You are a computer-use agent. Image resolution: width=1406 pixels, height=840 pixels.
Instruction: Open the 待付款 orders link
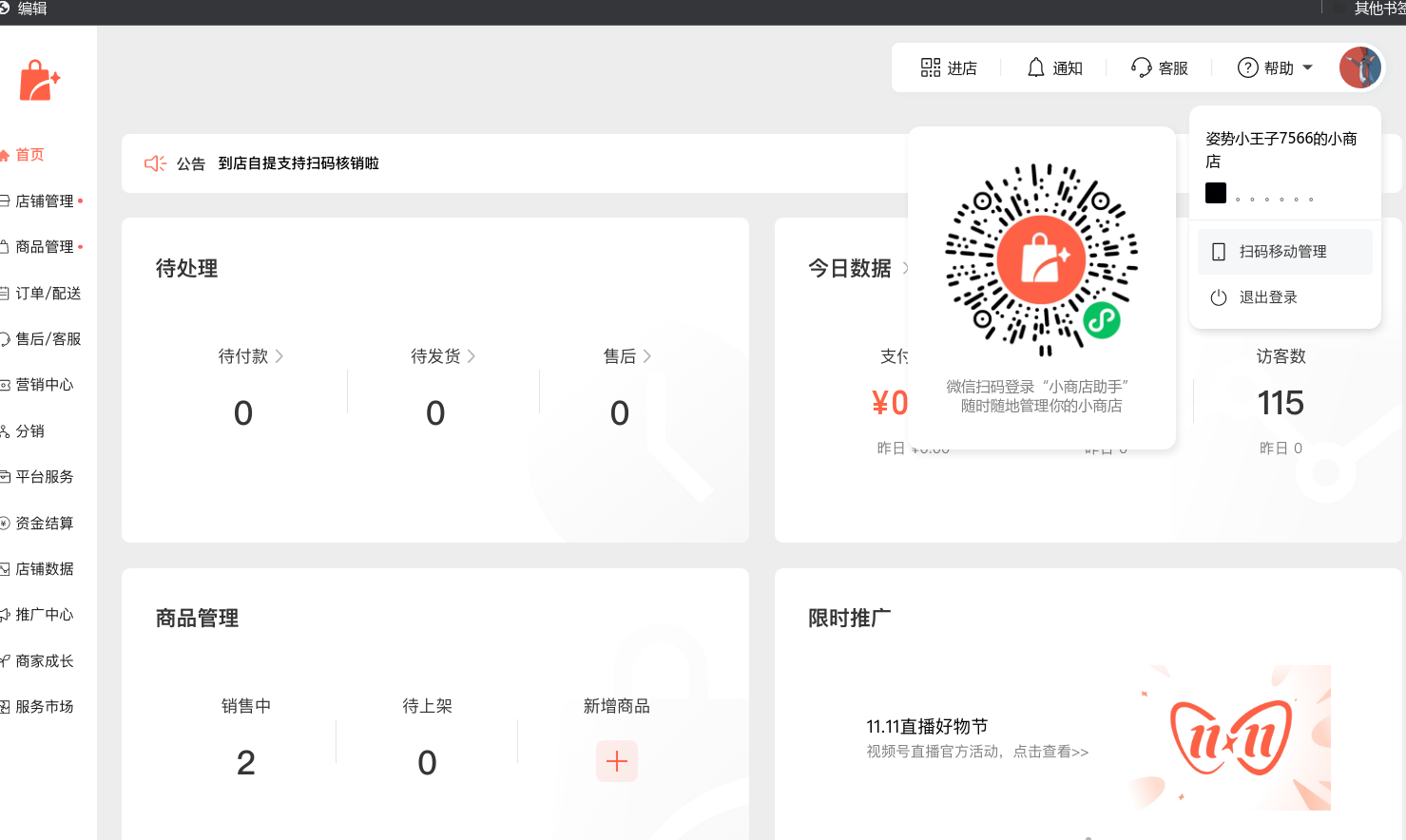[x=243, y=356]
